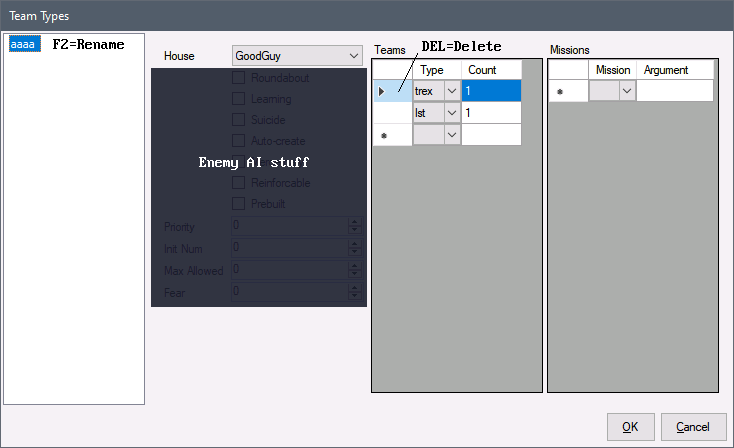Open the House dropdown showing GoodGuy

297,56
